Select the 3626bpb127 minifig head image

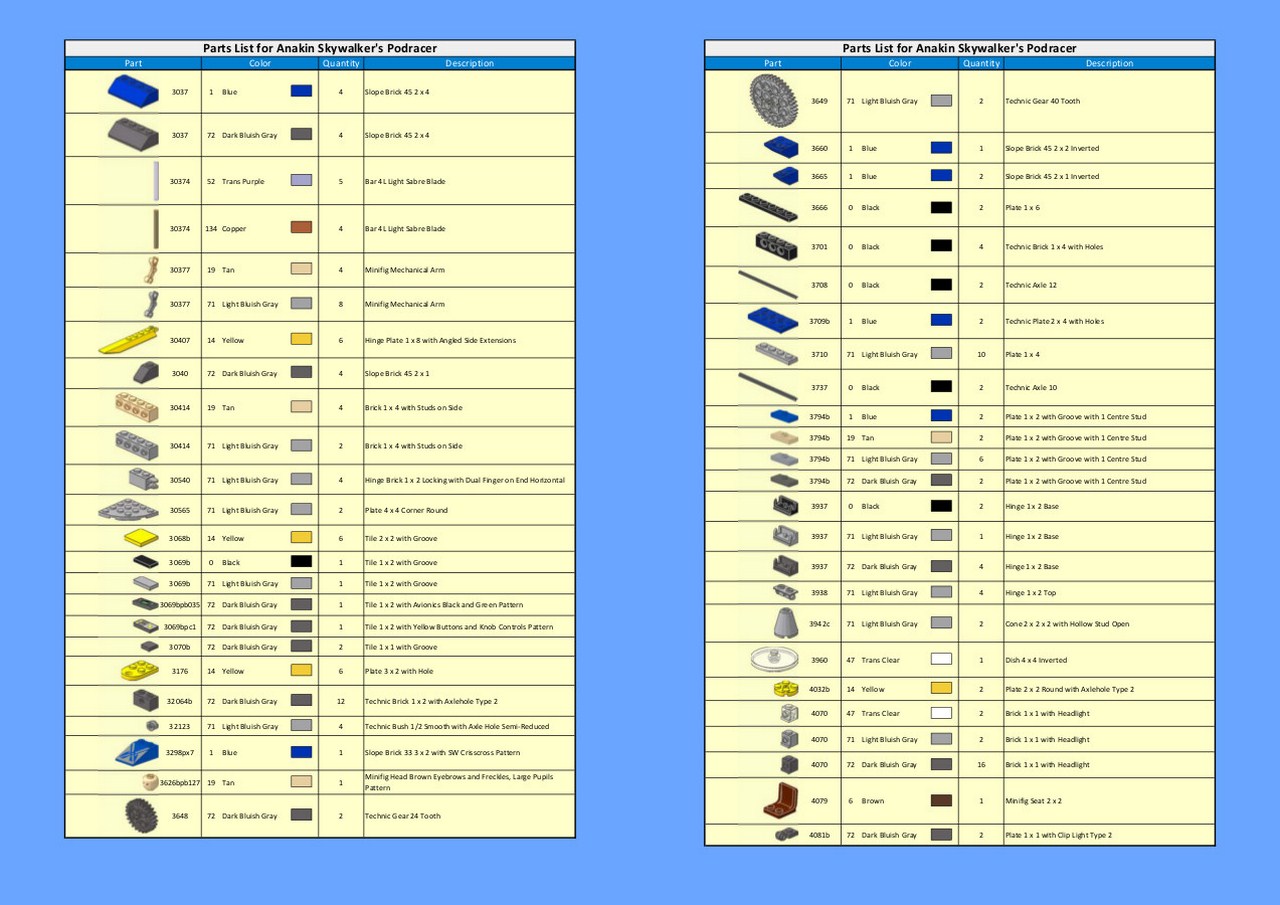(151, 782)
